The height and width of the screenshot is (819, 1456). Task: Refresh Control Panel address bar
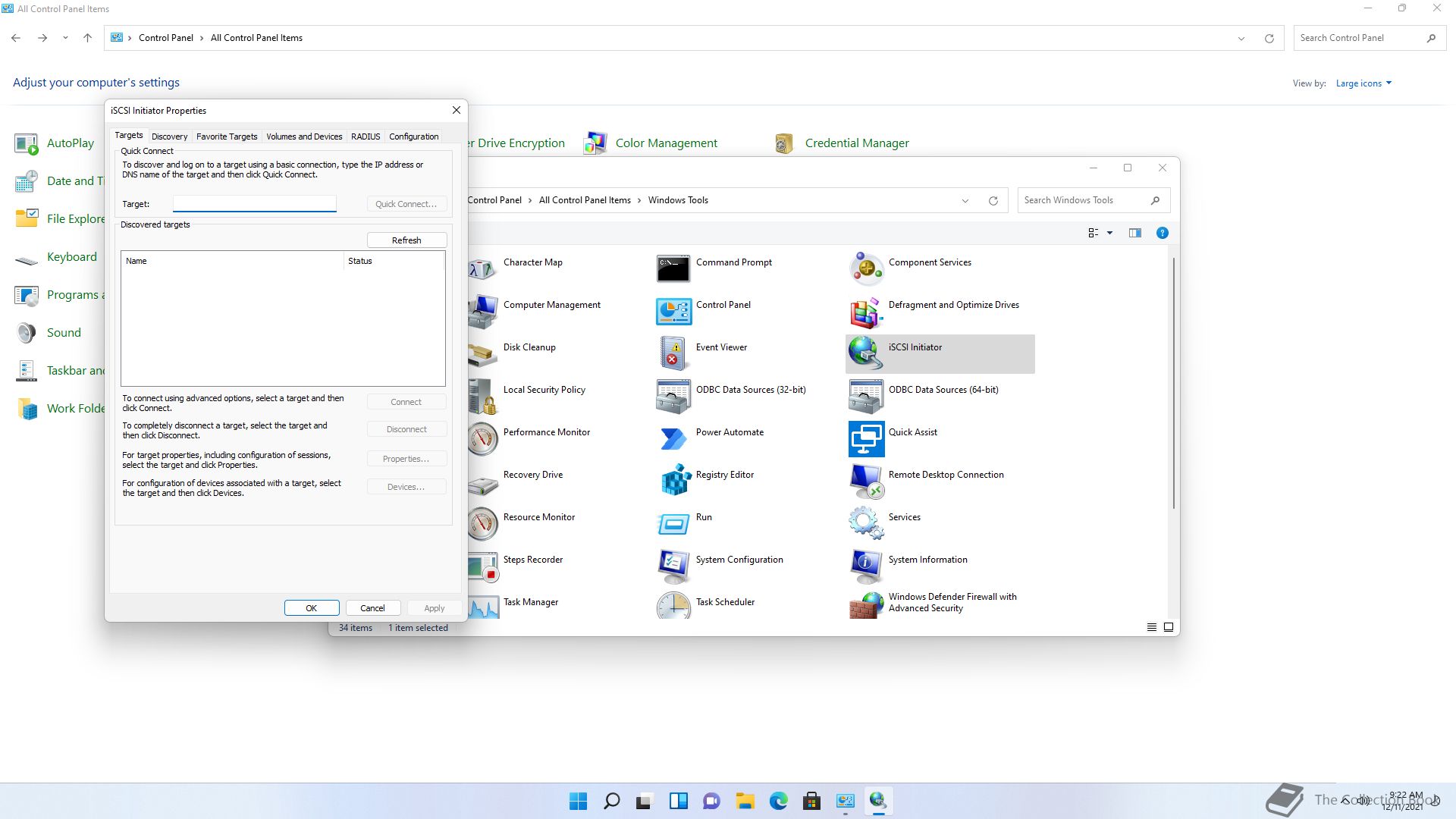click(x=1269, y=38)
